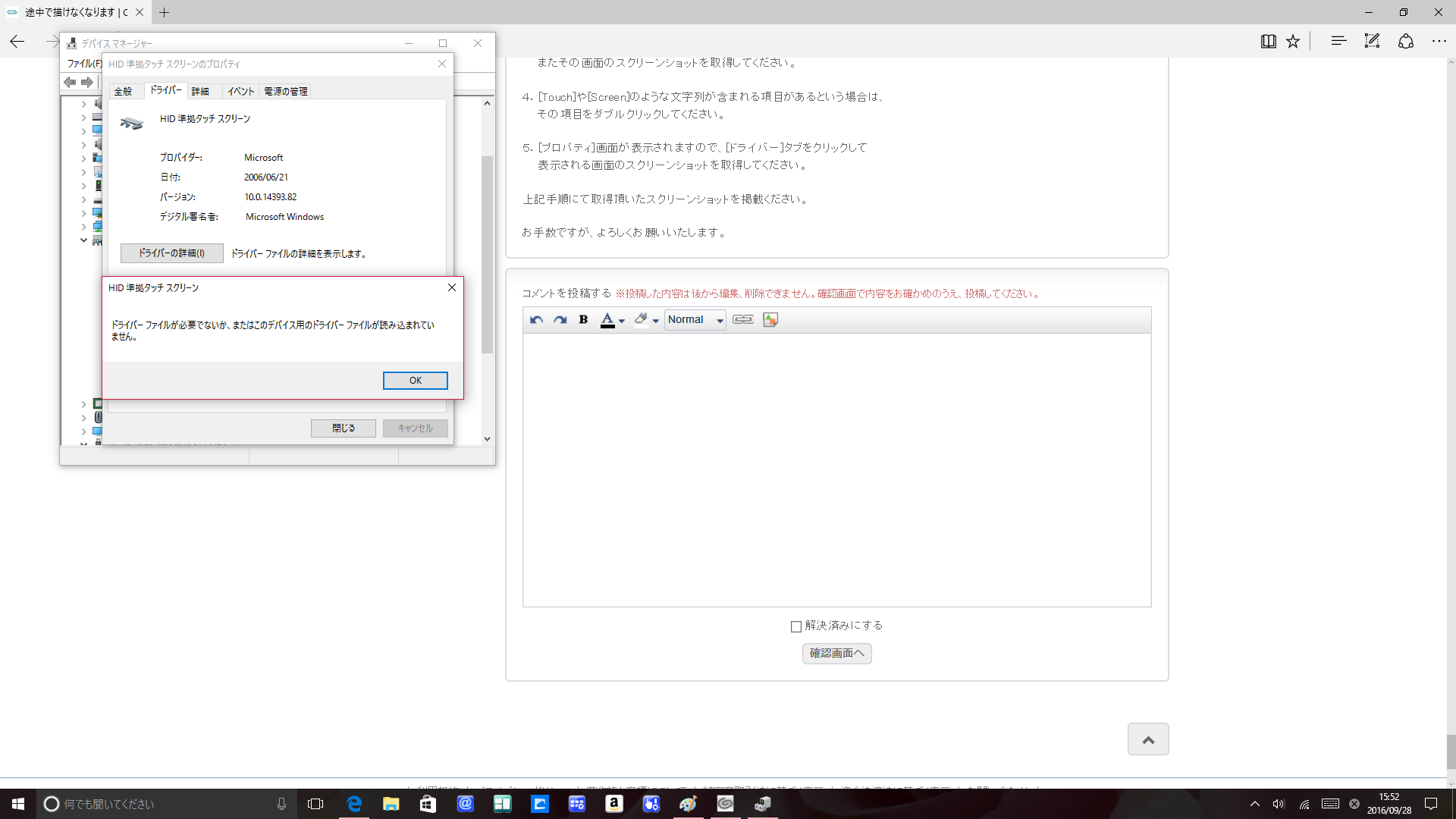Open the text color dropdown arrow
This screenshot has height=819, width=1456.
point(622,321)
